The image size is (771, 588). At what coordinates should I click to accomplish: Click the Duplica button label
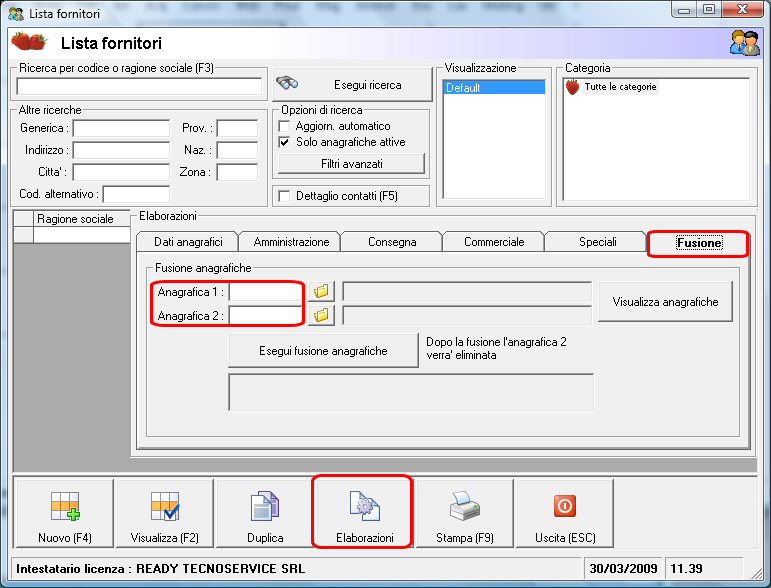(x=265, y=538)
